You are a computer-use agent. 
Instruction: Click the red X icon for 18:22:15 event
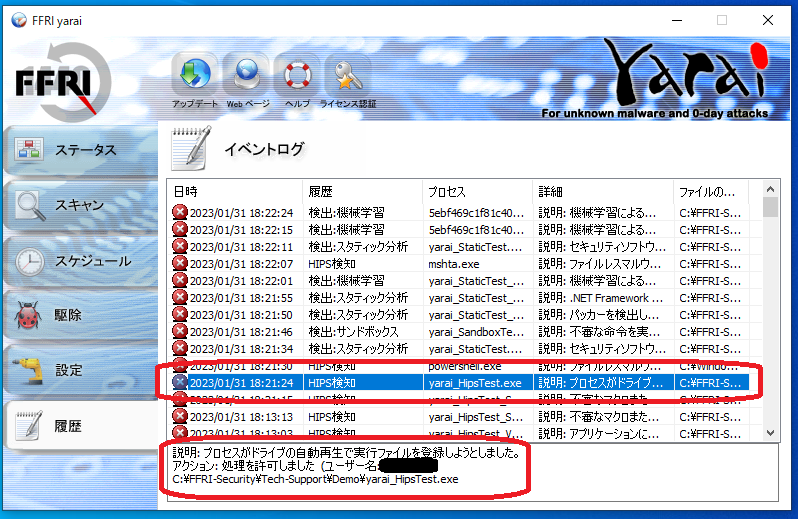tap(180, 229)
